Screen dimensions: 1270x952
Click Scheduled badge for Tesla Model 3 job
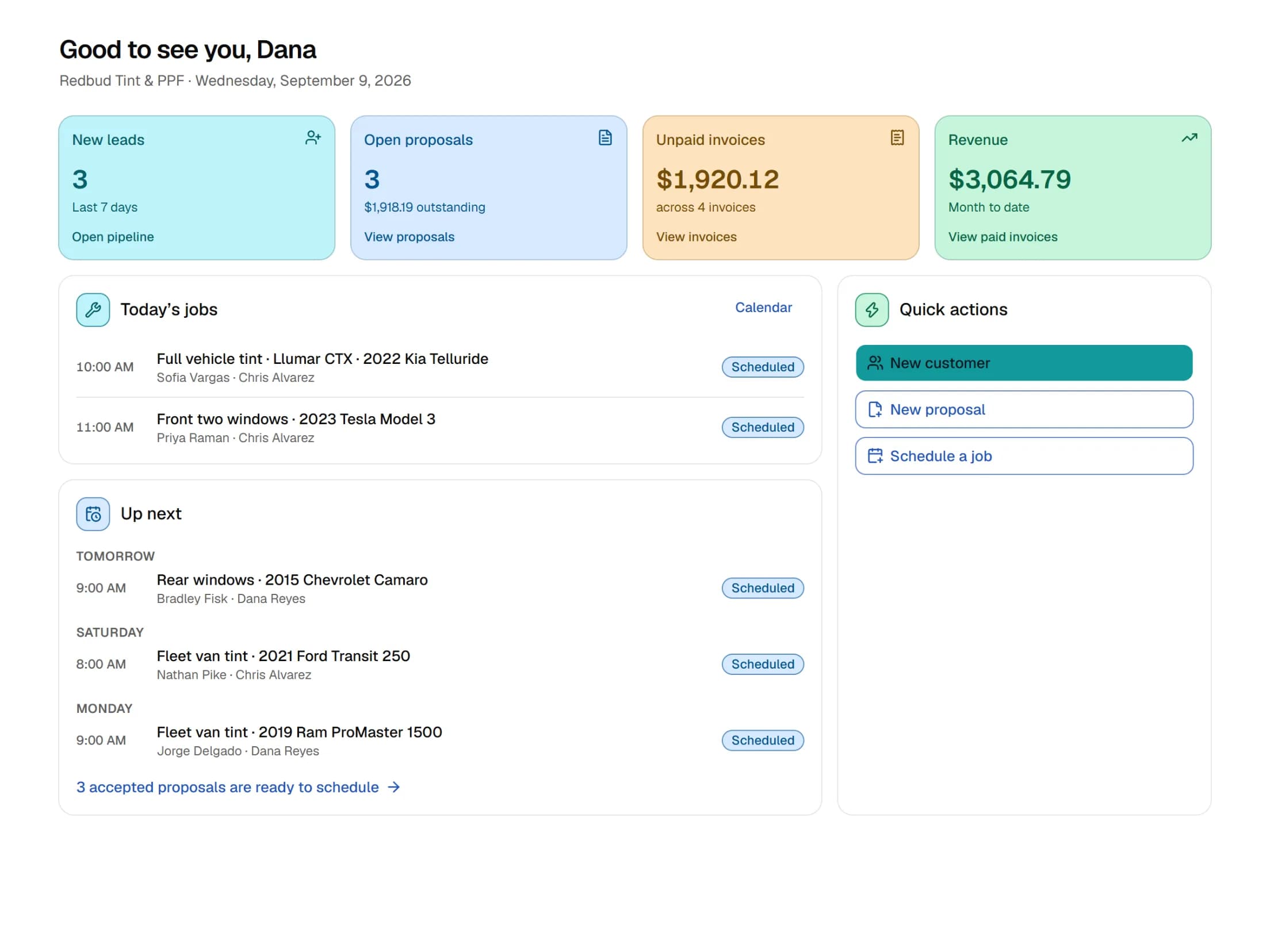(x=763, y=427)
